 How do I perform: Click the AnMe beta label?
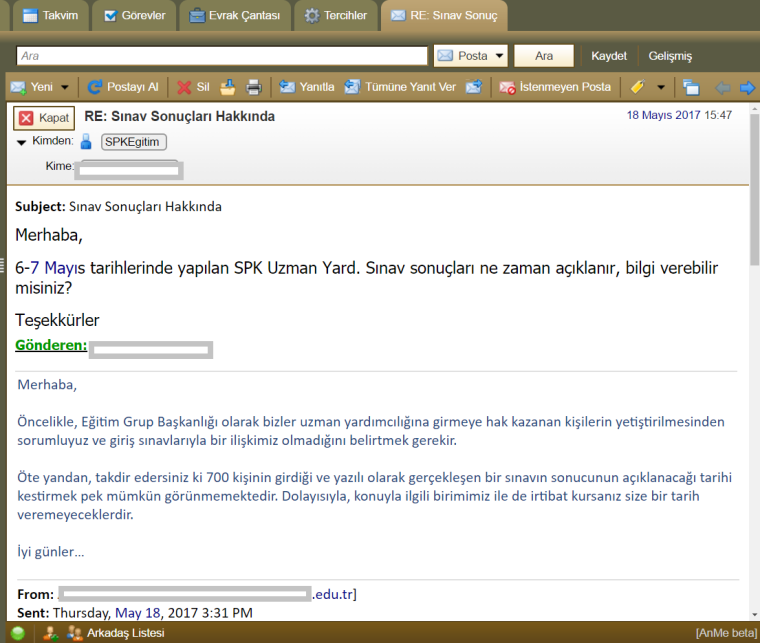726,633
